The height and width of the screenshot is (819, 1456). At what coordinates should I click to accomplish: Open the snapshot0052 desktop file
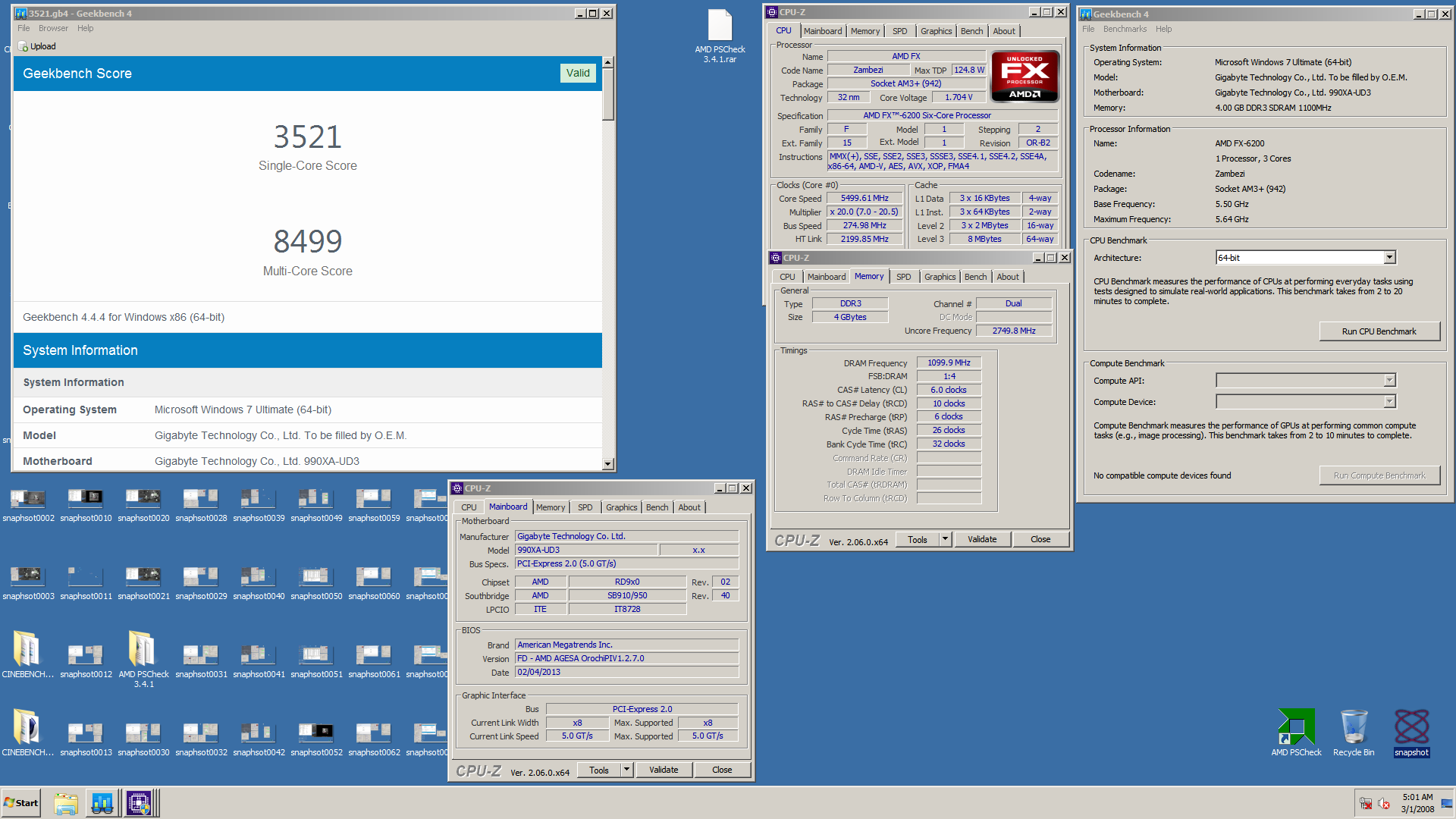point(316,740)
